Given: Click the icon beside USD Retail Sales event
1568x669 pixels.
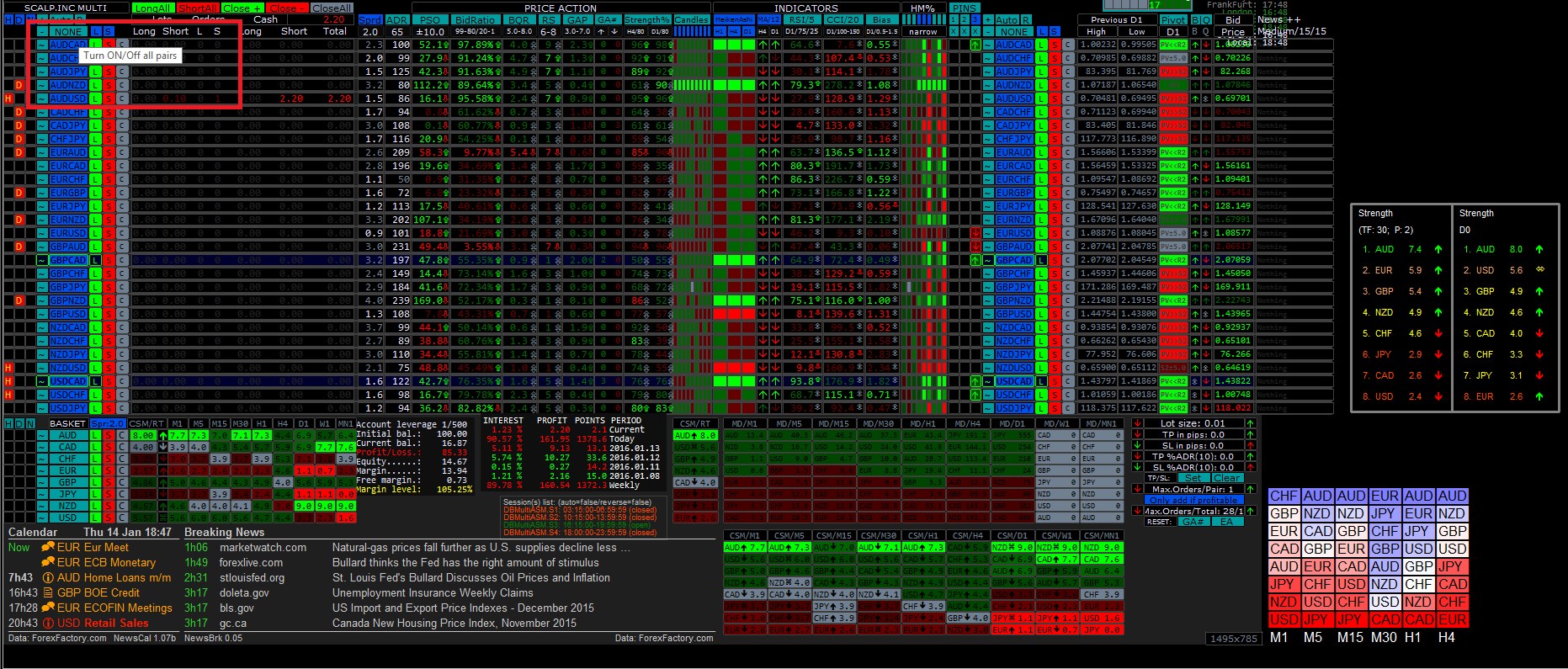Looking at the screenshot, I should point(48,623).
